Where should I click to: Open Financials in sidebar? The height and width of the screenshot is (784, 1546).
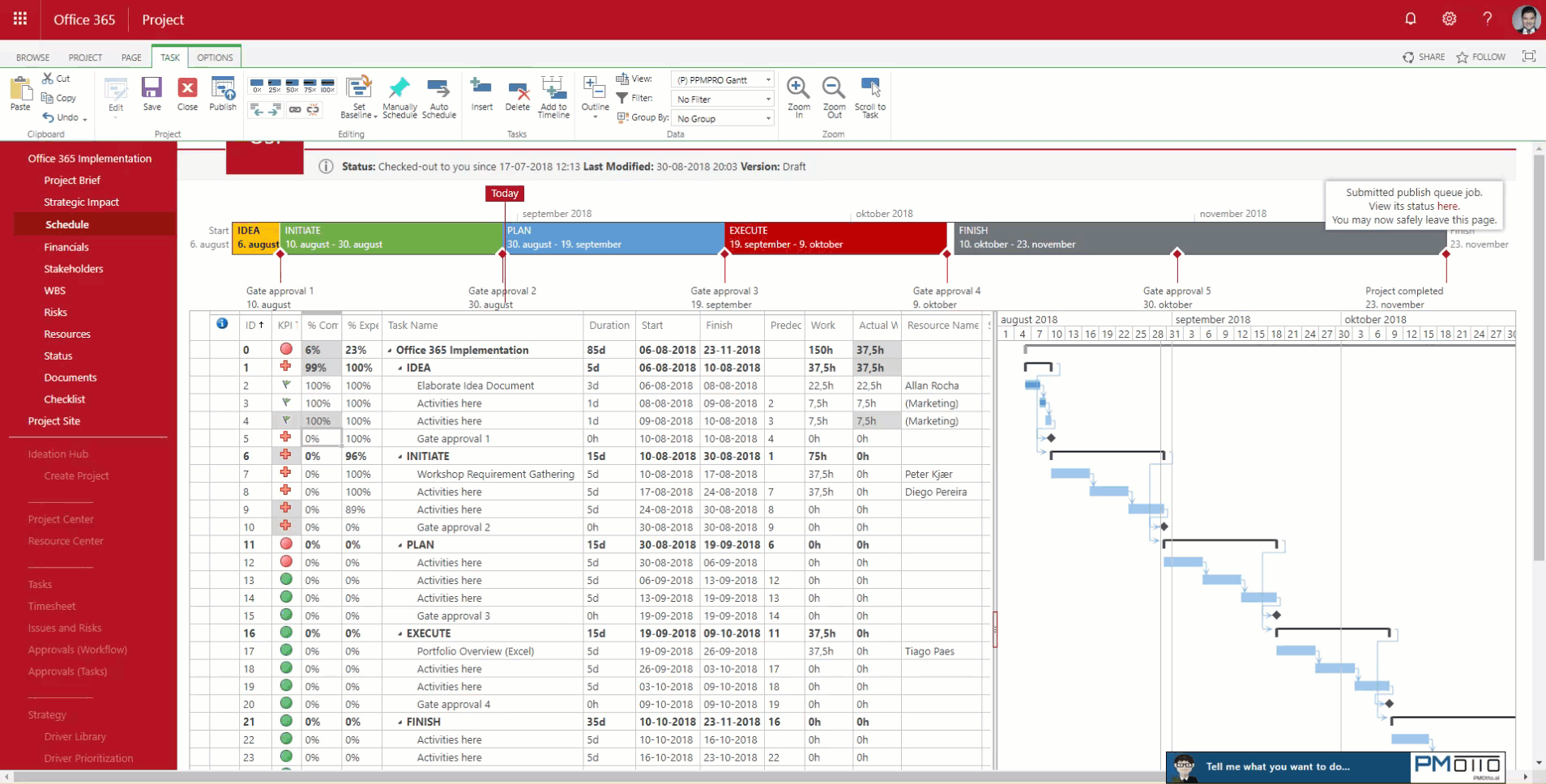point(66,247)
